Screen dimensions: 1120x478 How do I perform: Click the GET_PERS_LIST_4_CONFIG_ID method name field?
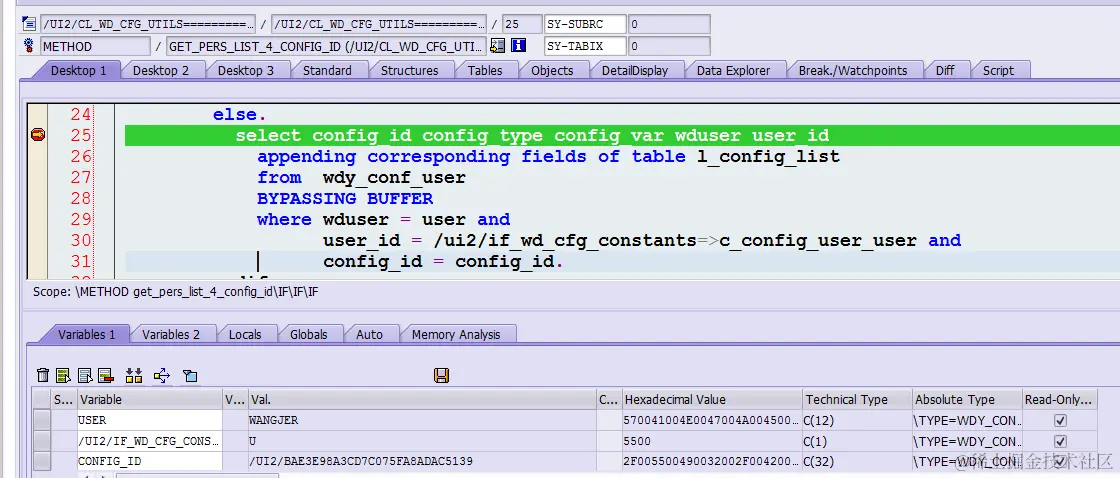click(x=326, y=46)
